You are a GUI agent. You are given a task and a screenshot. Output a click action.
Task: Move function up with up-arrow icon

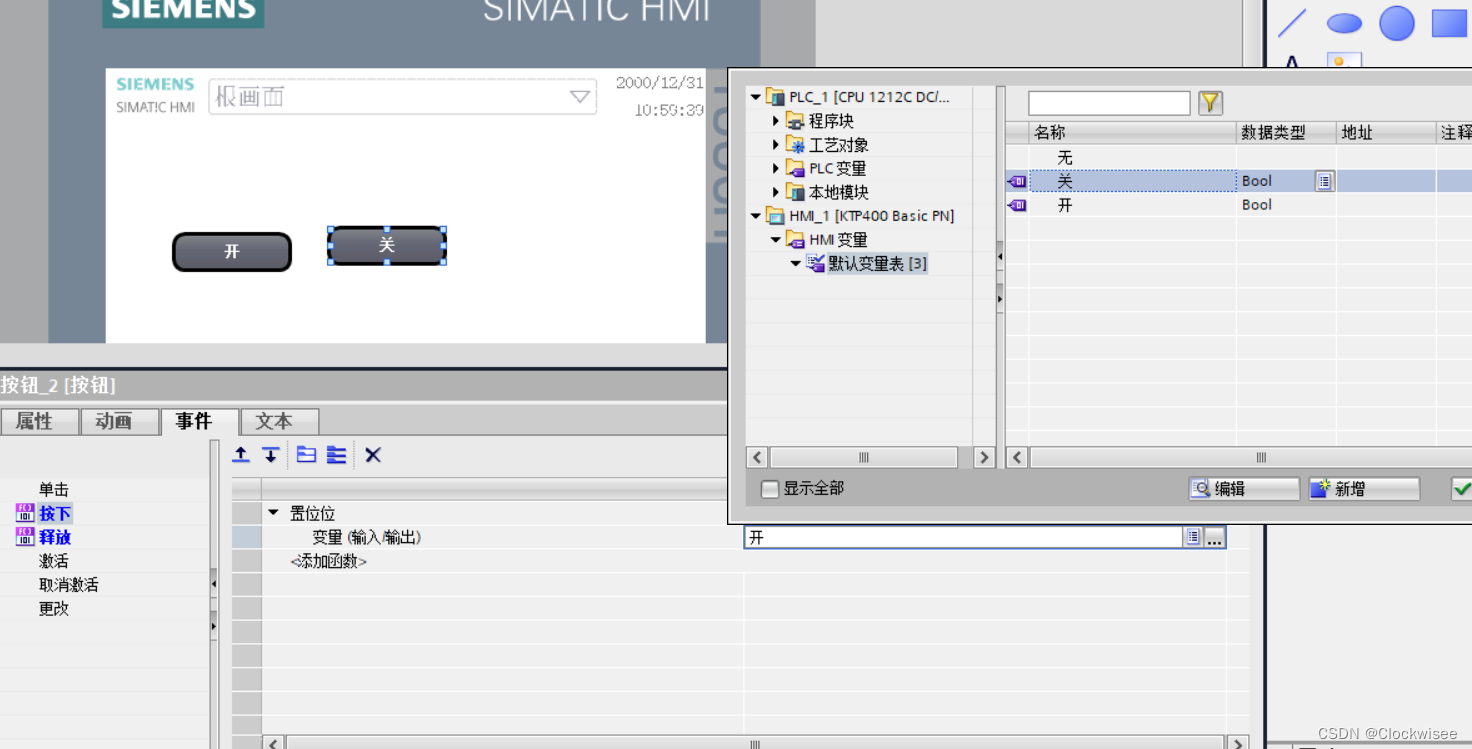point(241,455)
